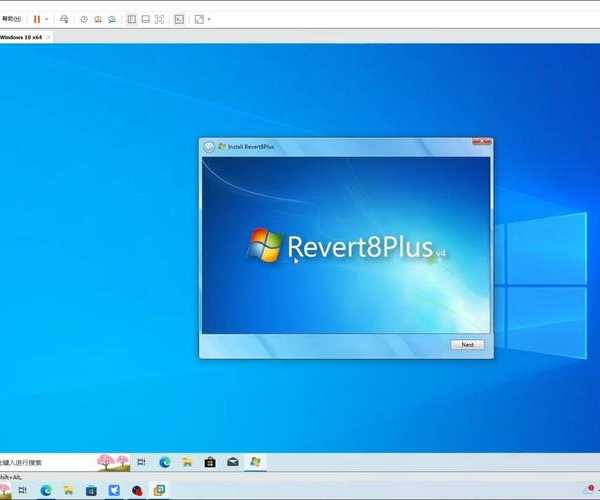Click Next in the Revert8Plus installer
The width and height of the screenshot is (600, 500).
pos(467,345)
